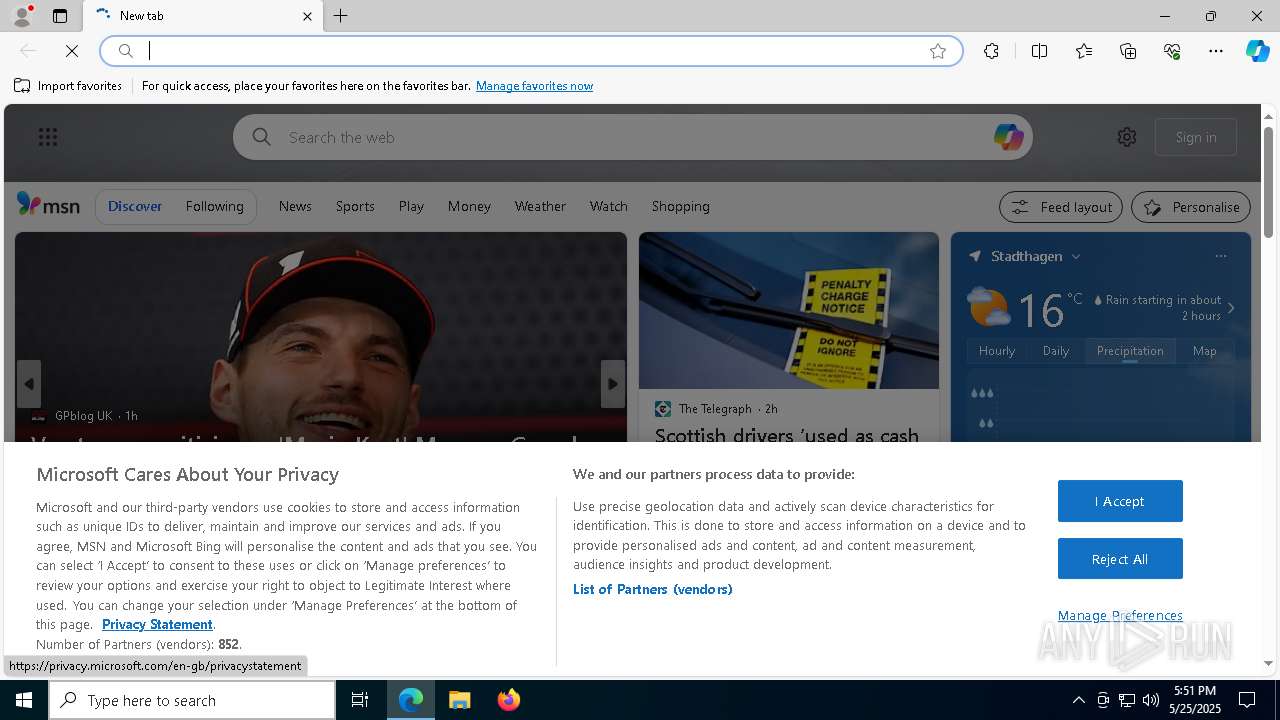This screenshot has height=720, width=1280.
Task: Select the Map weather tab
Action: click(1205, 351)
